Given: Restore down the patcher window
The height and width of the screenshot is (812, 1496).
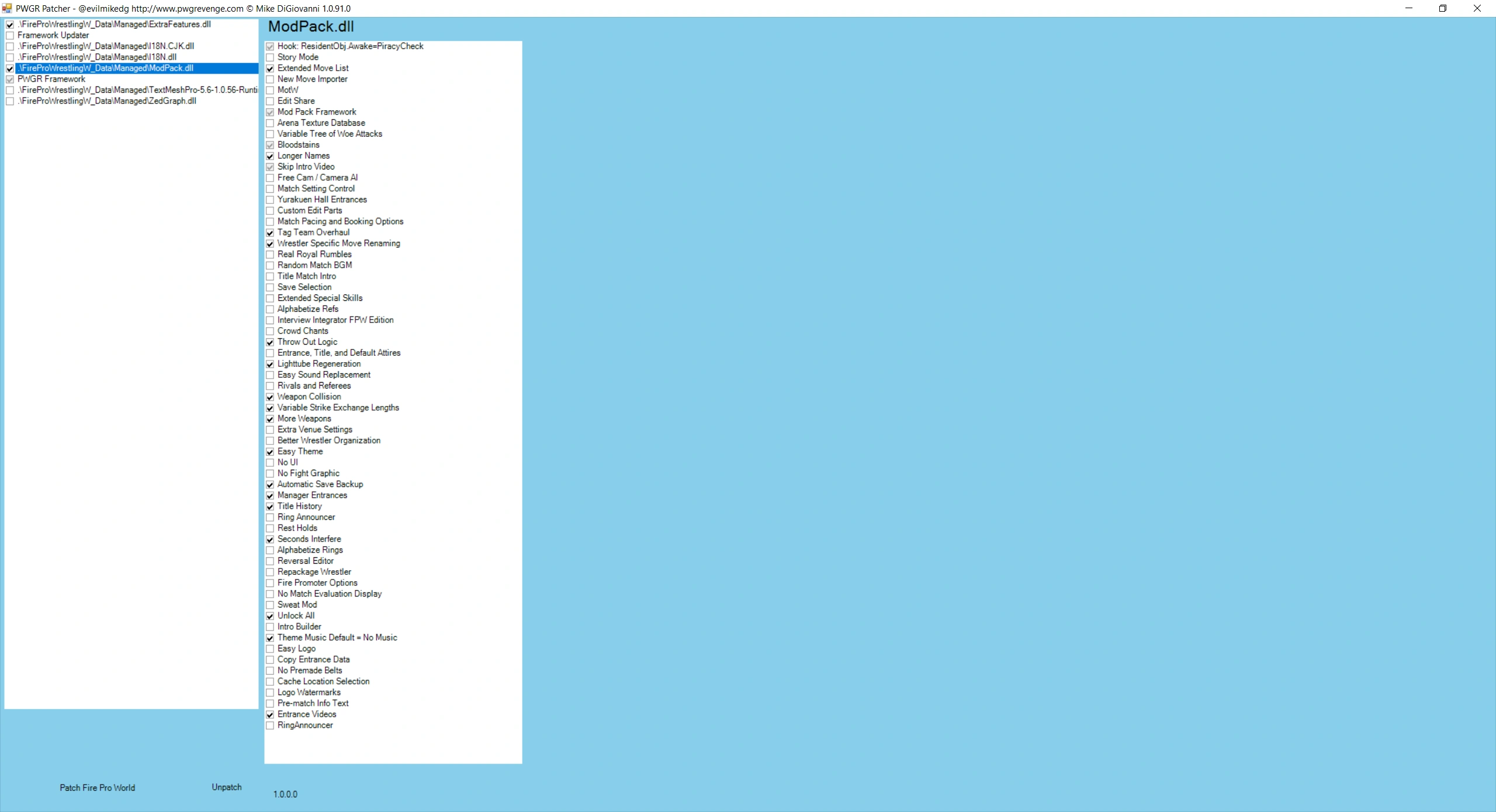Looking at the screenshot, I should (x=1442, y=8).
